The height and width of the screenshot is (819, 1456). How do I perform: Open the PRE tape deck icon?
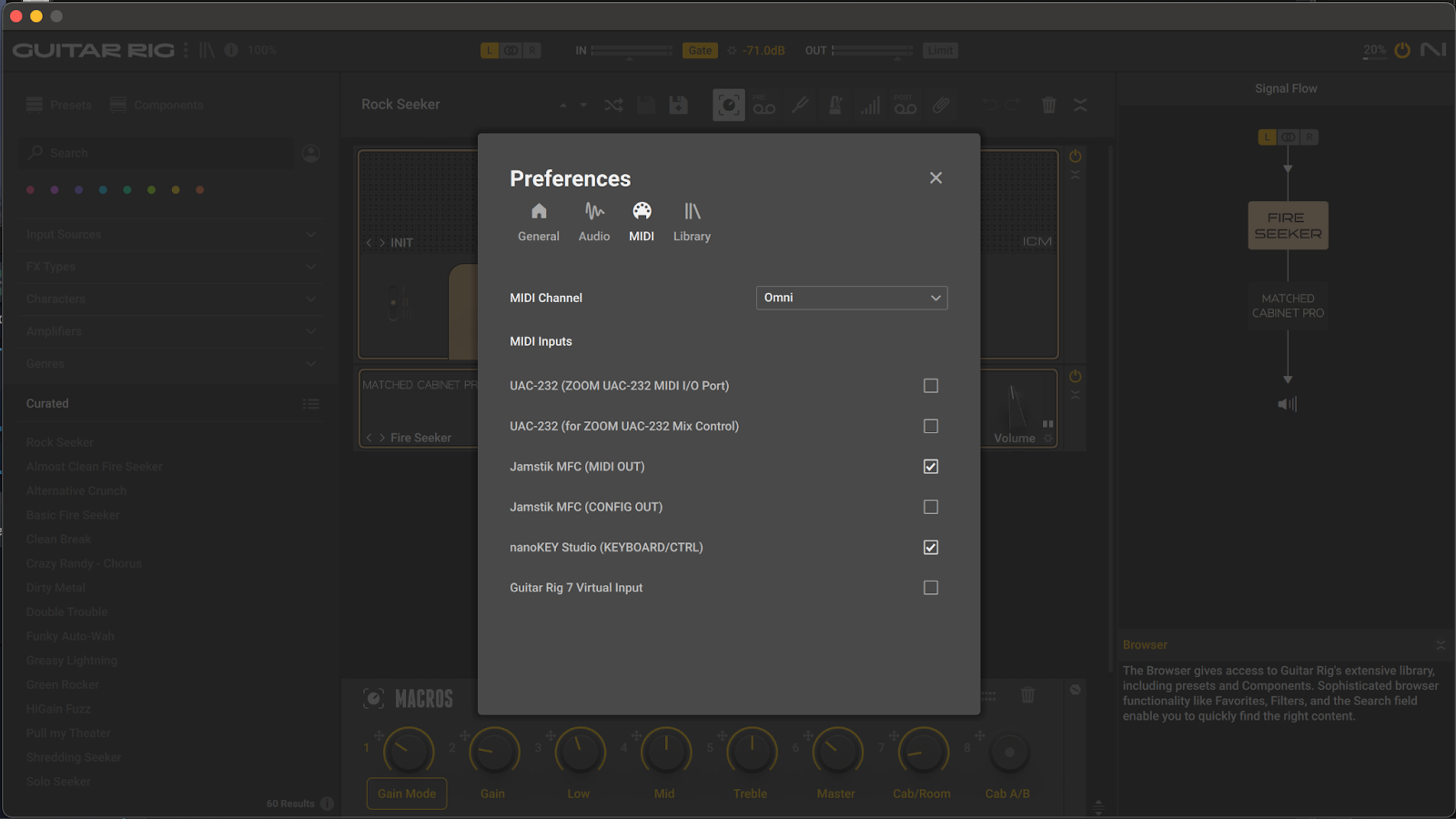click(764, 106)
